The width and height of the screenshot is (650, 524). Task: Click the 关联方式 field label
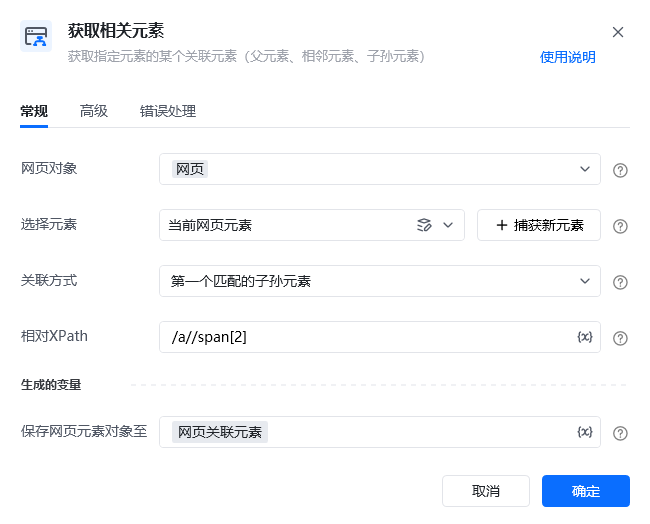pyautogui.click(x=49, y=280)
